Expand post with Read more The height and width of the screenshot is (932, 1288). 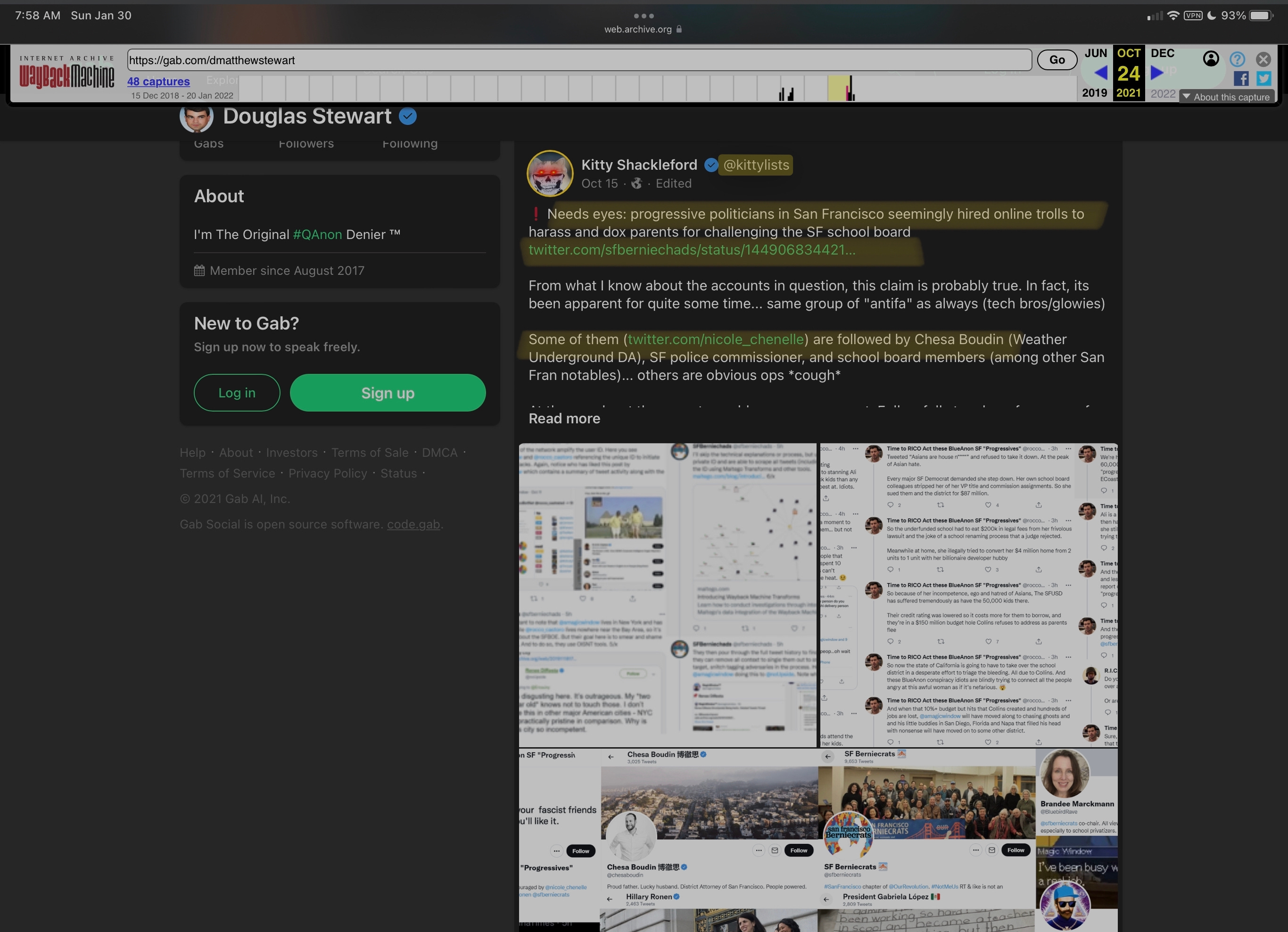564,419
